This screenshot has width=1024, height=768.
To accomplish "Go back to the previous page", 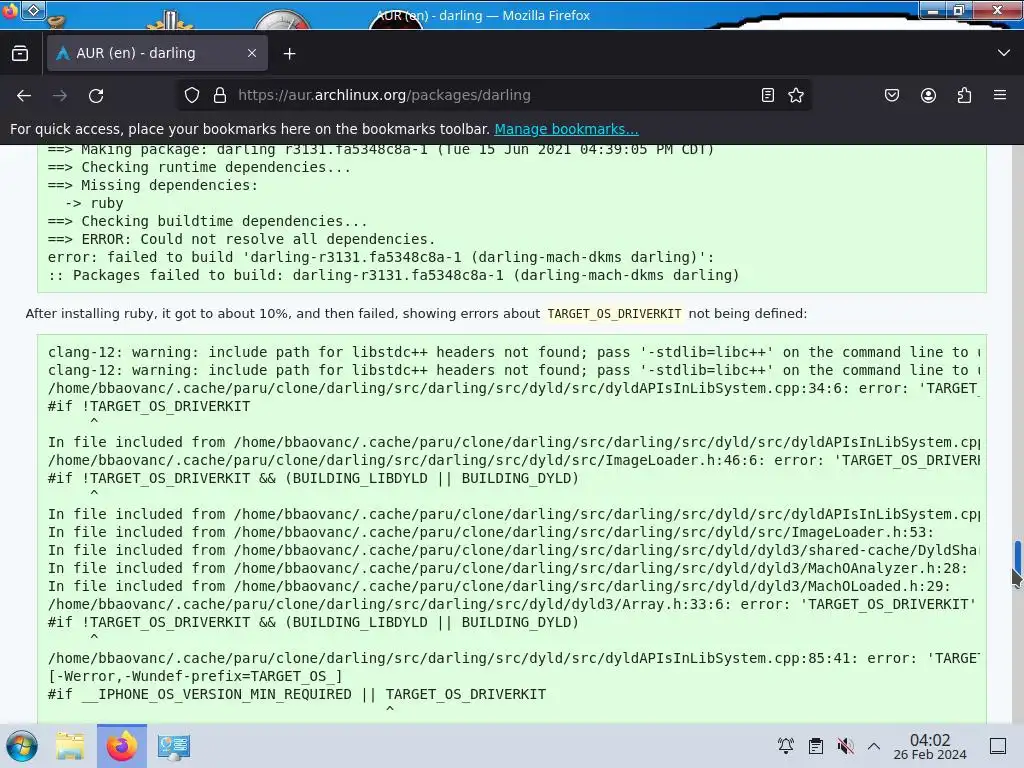I will pos(24,95).
